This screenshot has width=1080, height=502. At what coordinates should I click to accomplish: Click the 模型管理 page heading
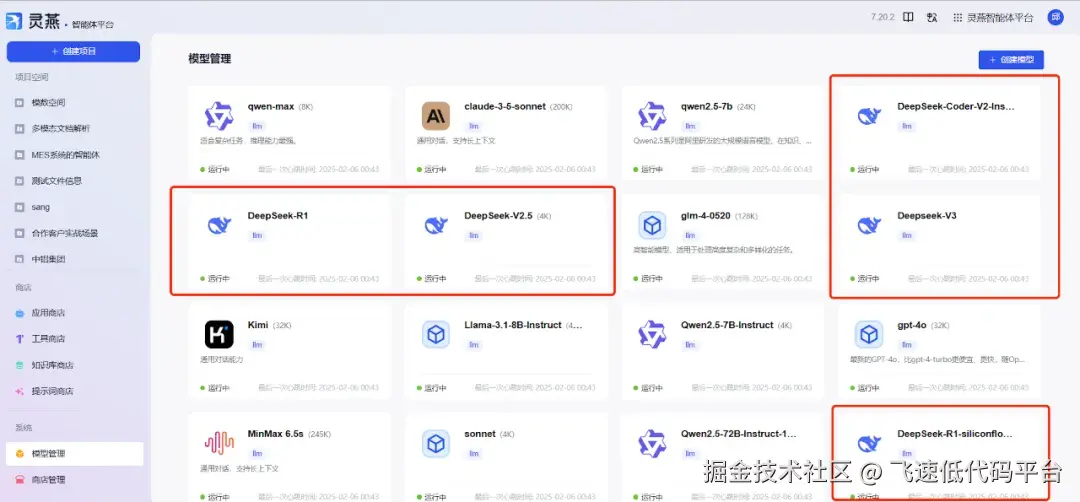click(x=209, y=59)
